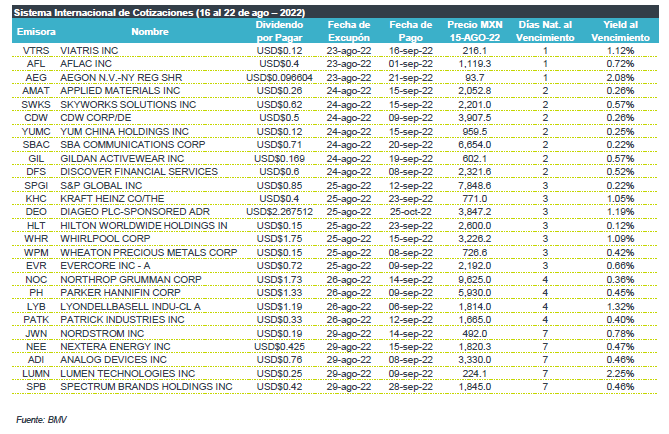Select PATRICK INDUSTRIES INC name
Screen dimensions: 669x434
click(x=122, y=320)
